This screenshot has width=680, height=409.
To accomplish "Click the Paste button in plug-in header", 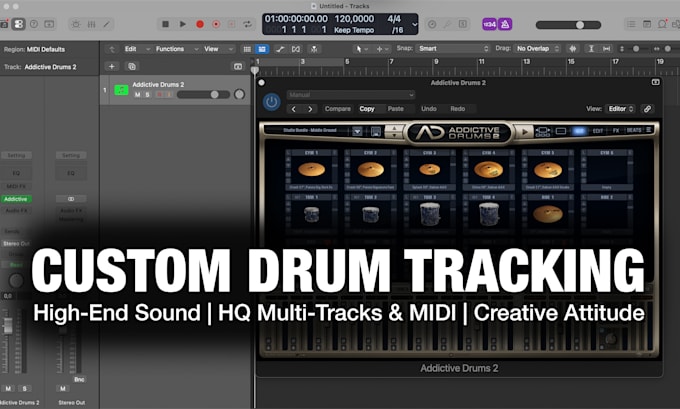I will coord(396,109).
